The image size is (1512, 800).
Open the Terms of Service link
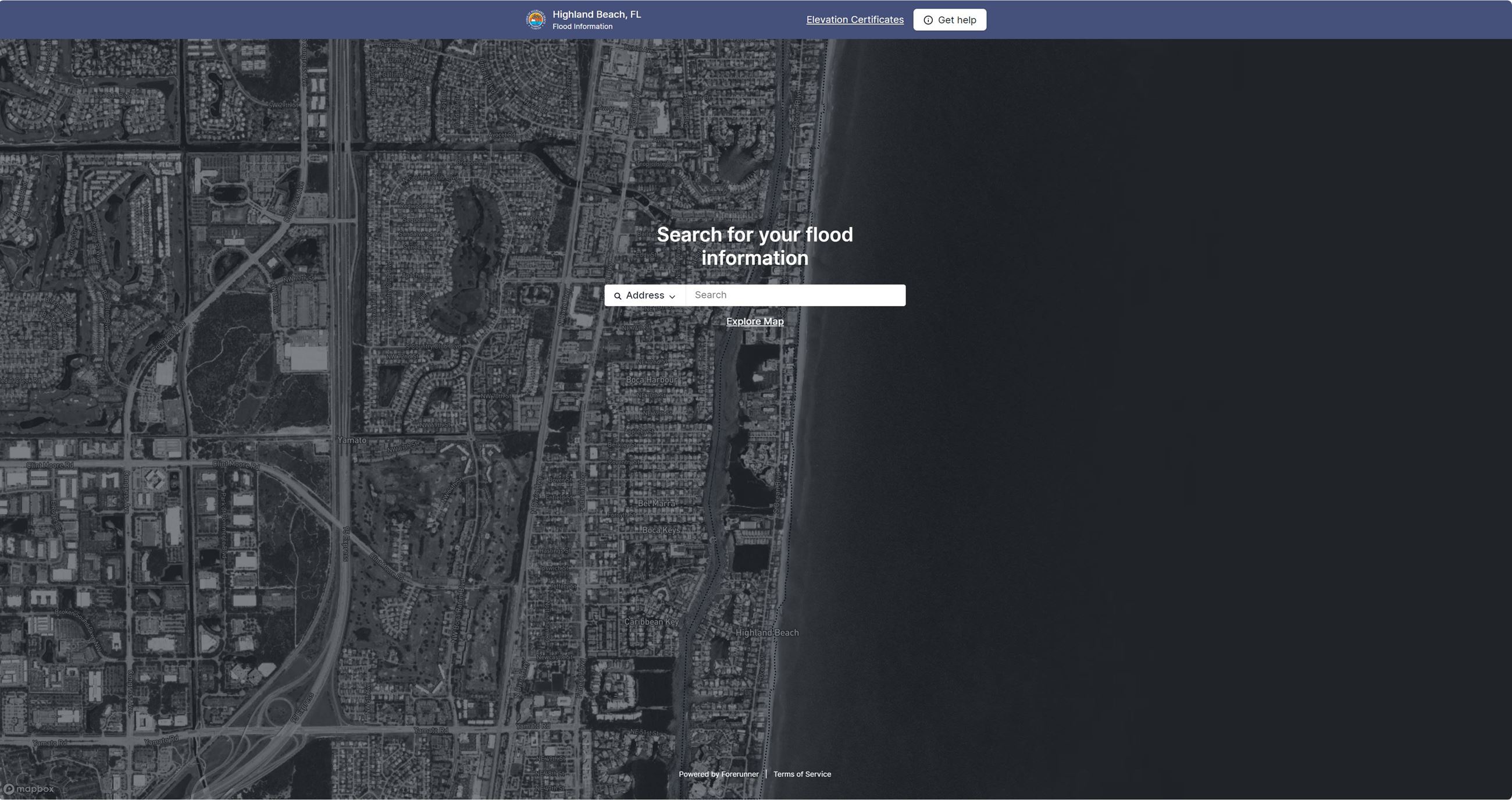802,774
